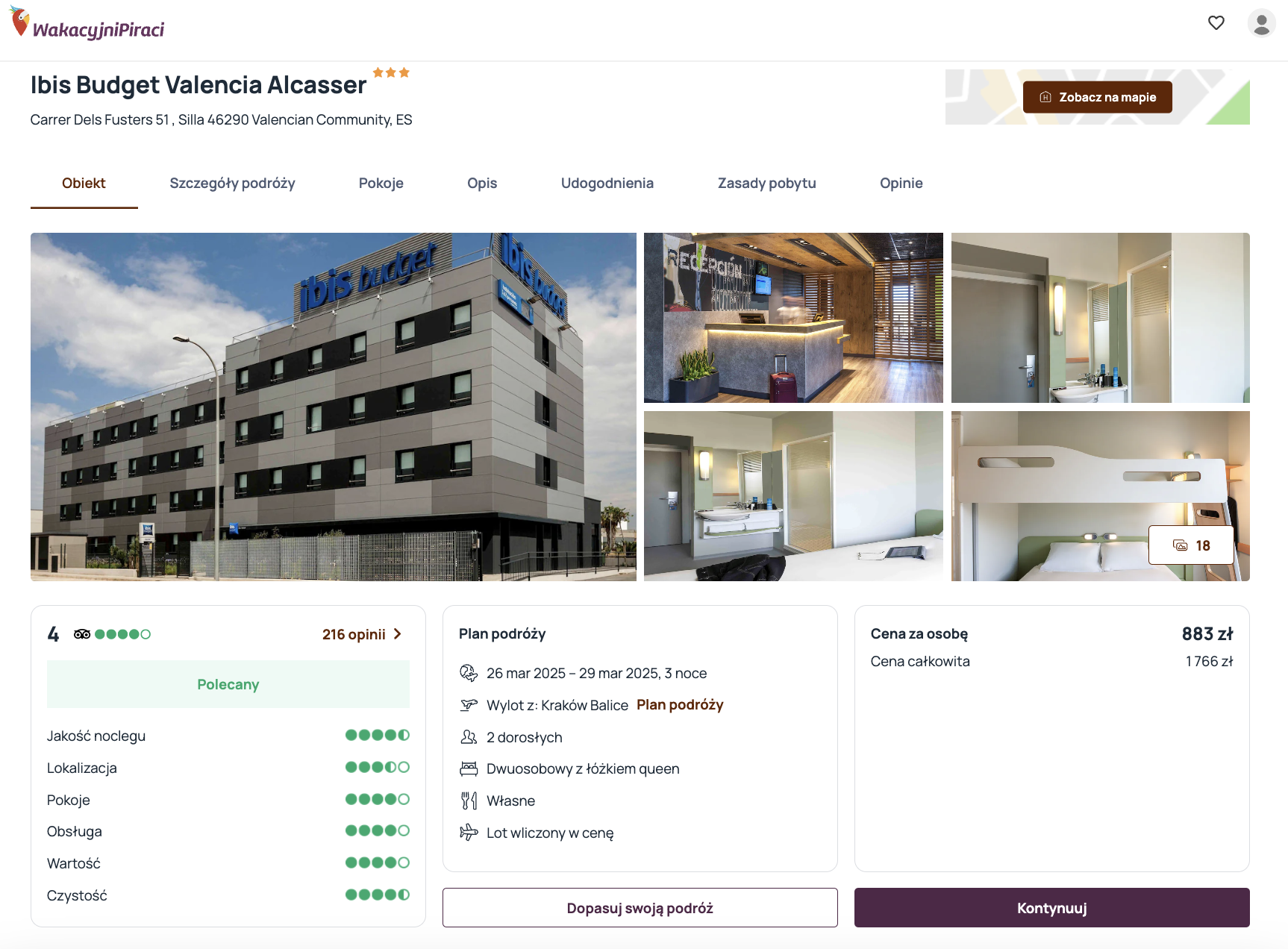Click the Wartość rating bubbles
Image resolution: width=1288 pixels, height=949 pixels.
coord(378,862)
